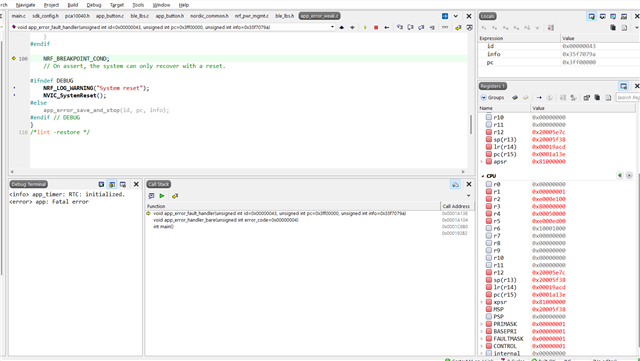Open the Groups dropdown in Registers panel
This screenshot has width=640, height=361.
(x=492, y=98)
